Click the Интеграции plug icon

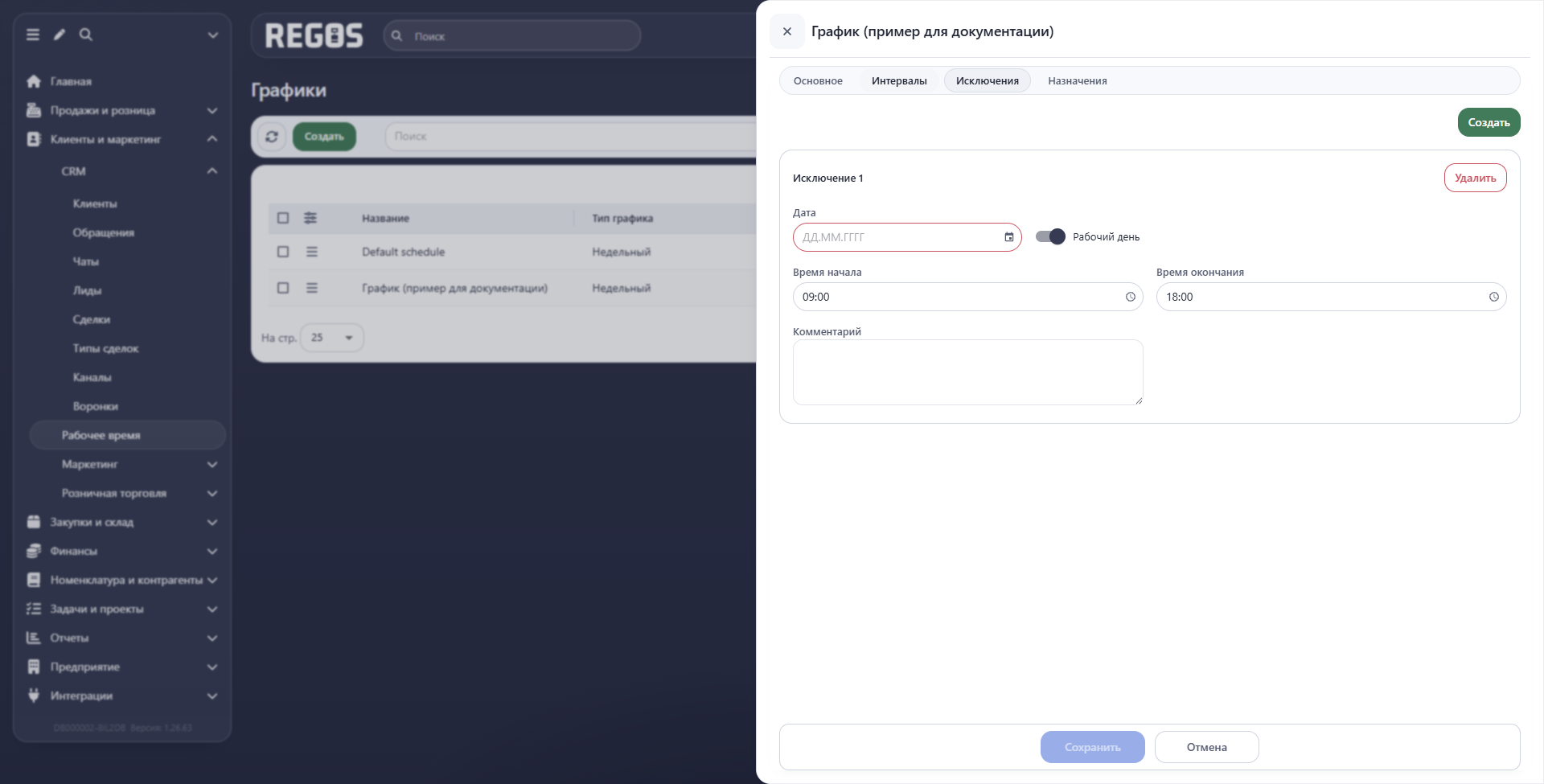point(34,696)
